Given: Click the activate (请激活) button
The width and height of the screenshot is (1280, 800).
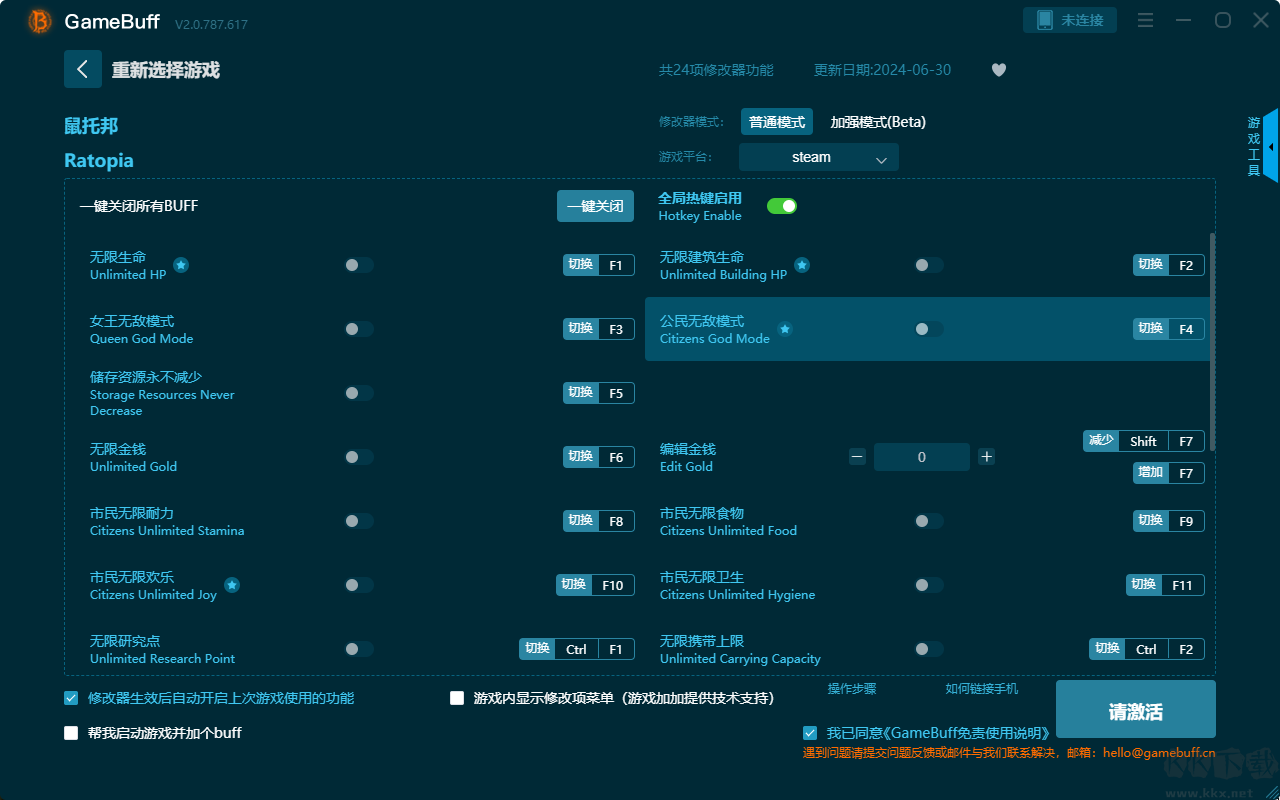Looking at the screenshot, I should tap(1136, 709).
